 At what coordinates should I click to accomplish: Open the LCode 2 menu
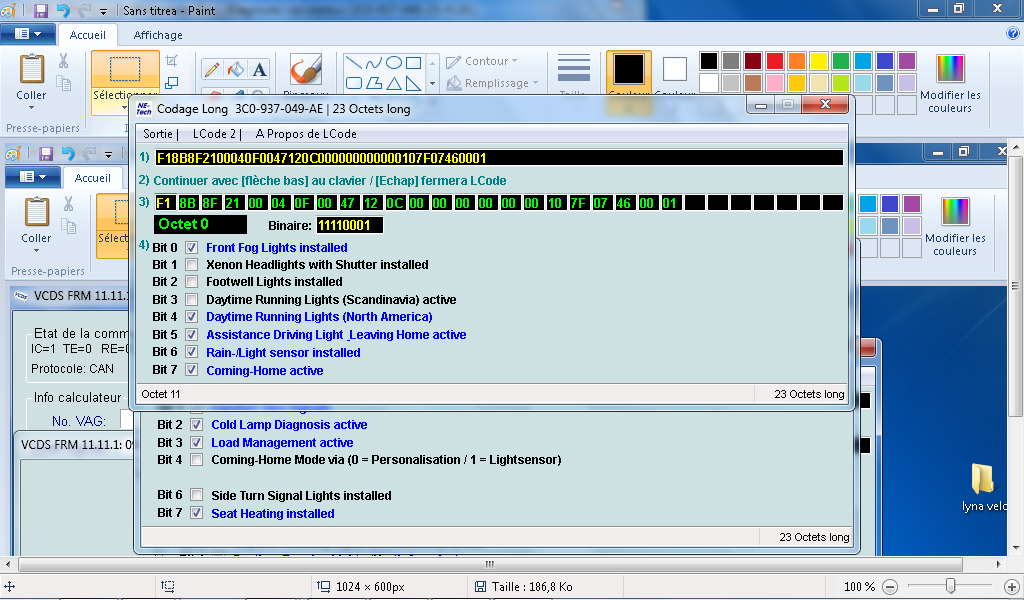214,134
